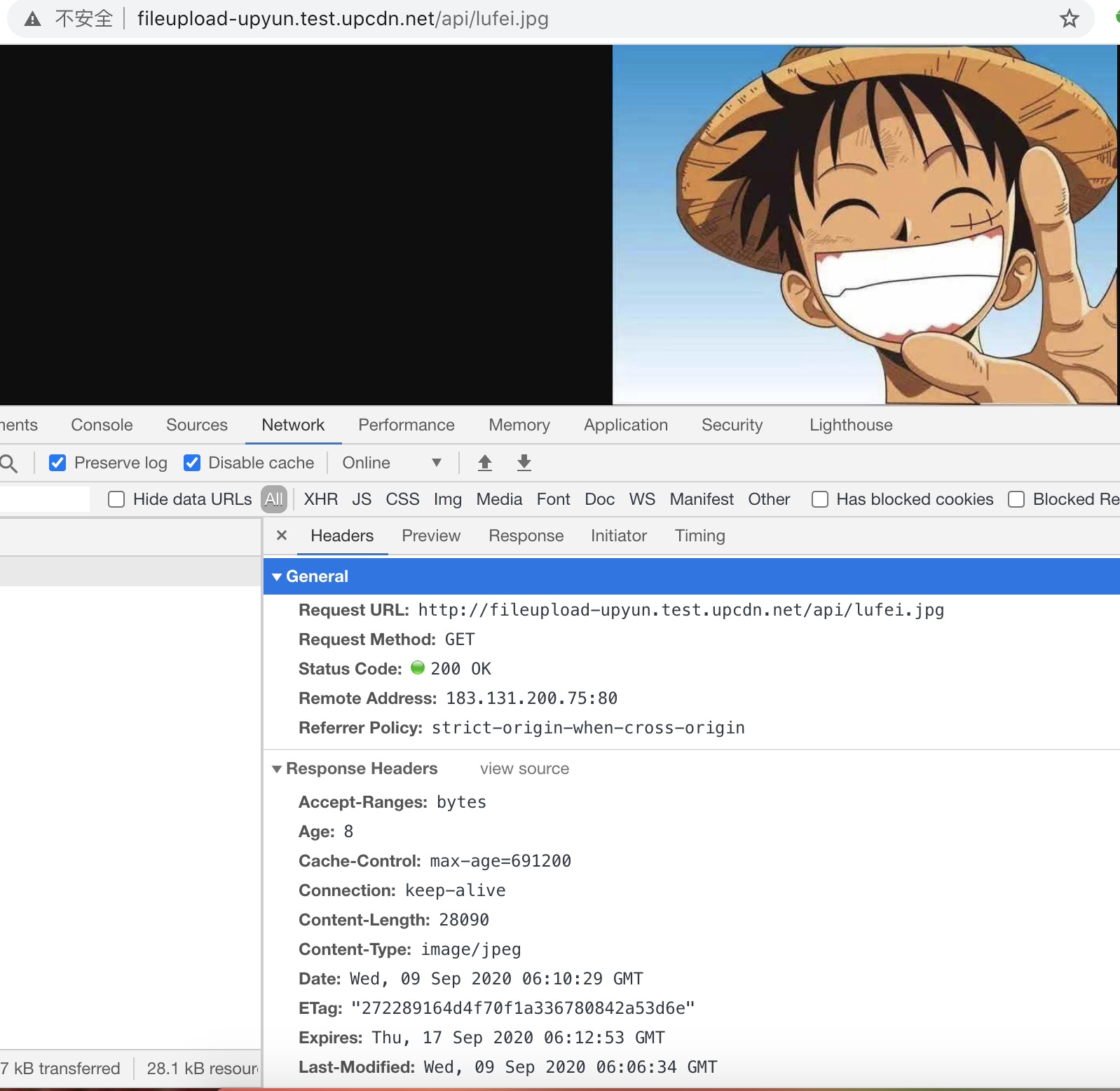This screenshot has width=1120, height=1091.
Task: Collapse the General section
Action: tap(277, 576)
